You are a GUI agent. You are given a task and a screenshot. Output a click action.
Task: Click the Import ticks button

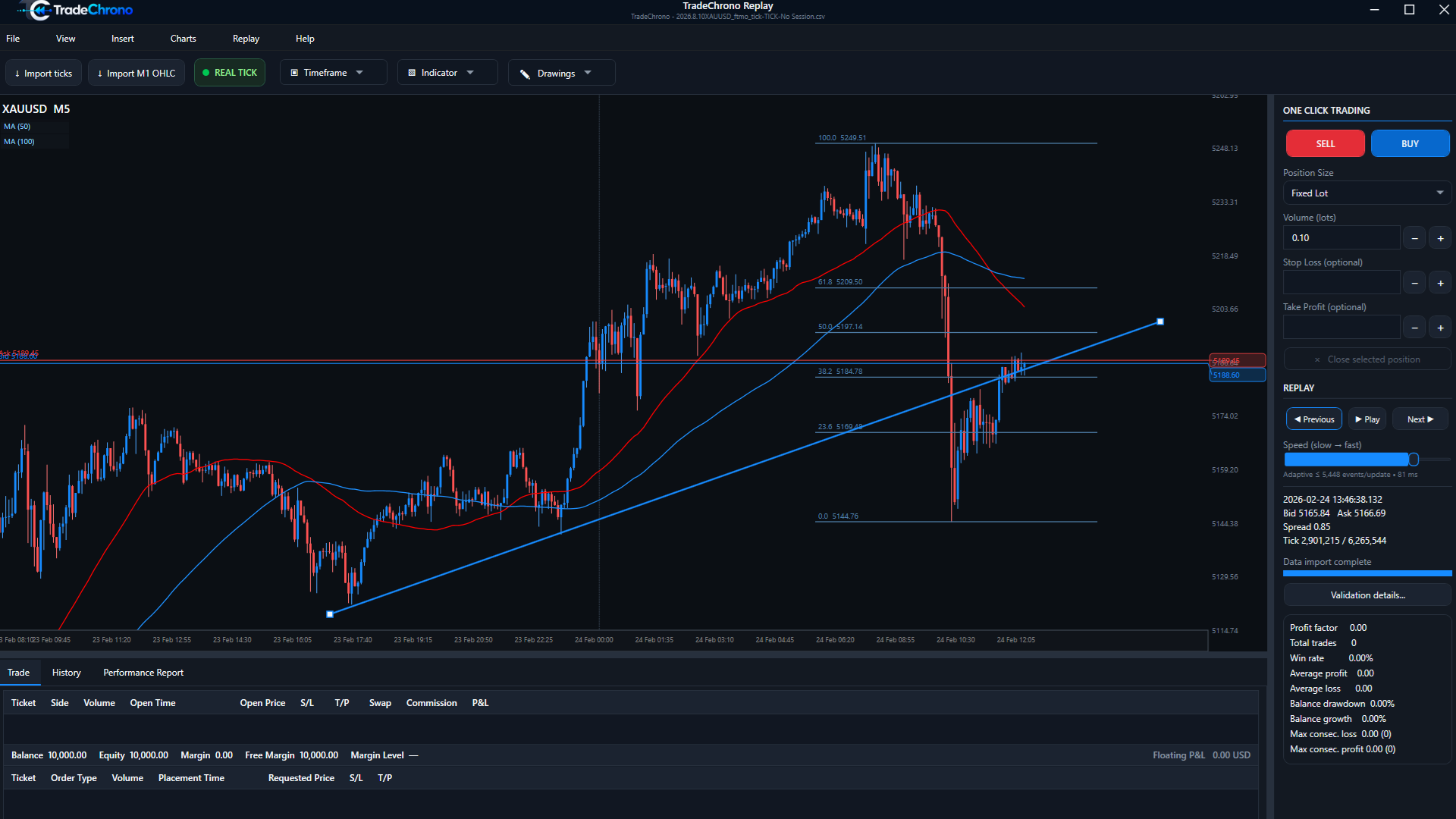point(43,73)
